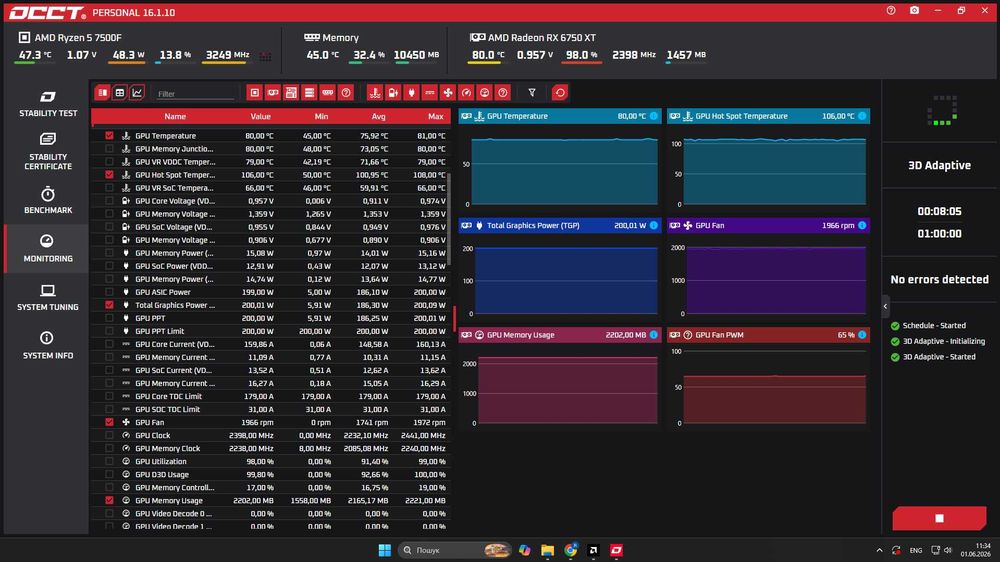Open the Monitoring section
Screen dimensions: 1000x562
[48, 248]
